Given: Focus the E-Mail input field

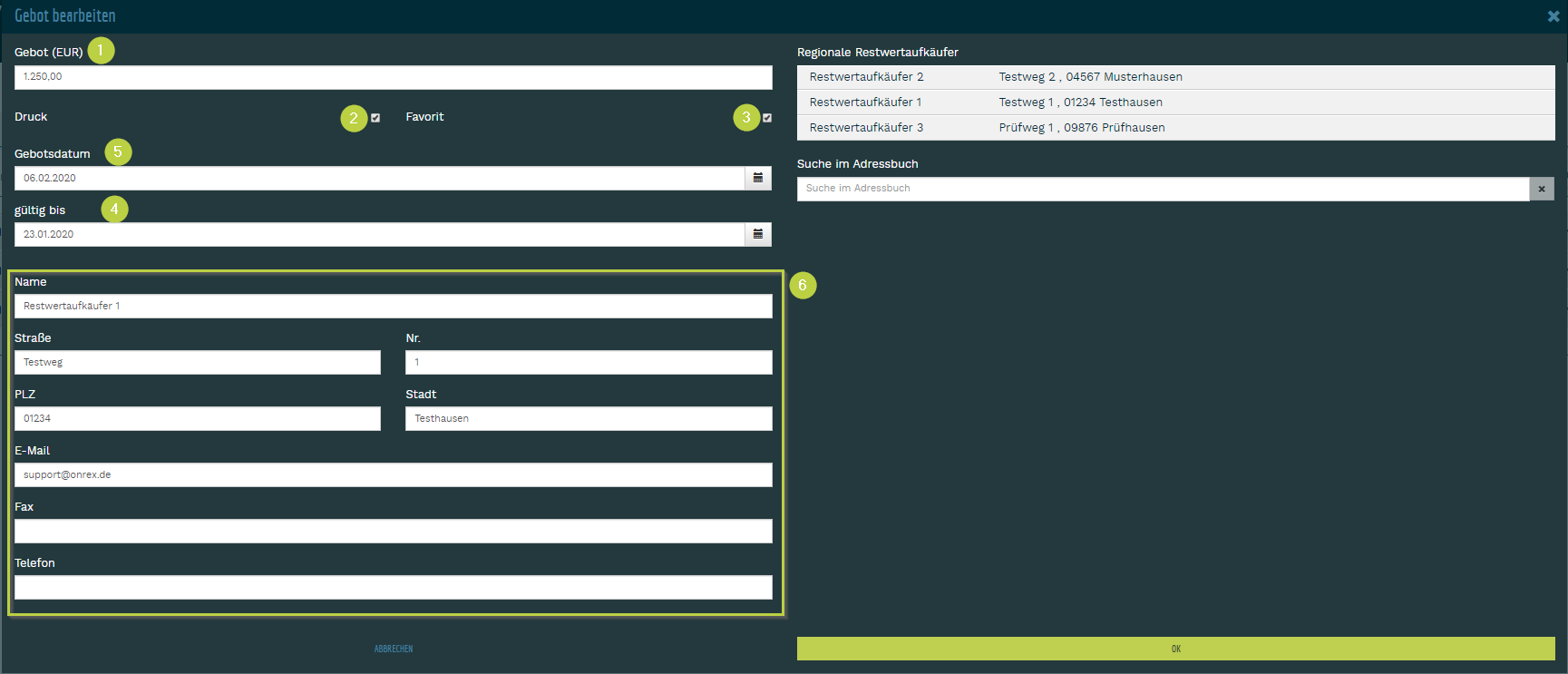Looking at the screenshot, I should pyautogui.click(x=393, y=474).
